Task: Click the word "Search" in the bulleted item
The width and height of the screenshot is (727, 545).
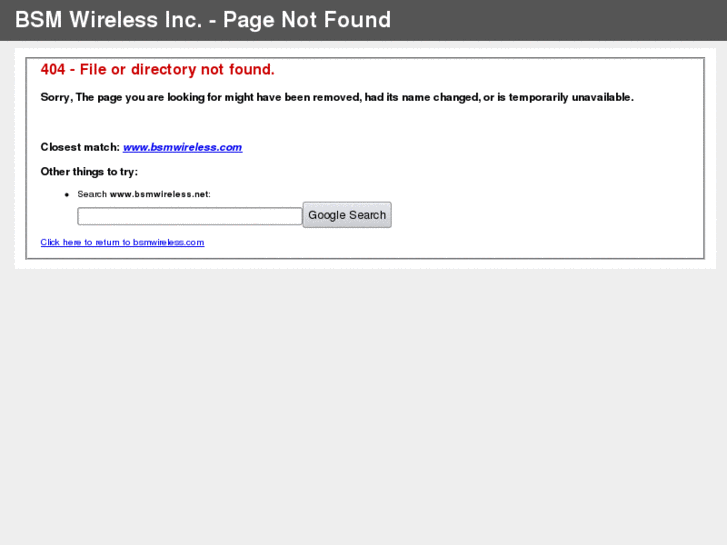Action: pos(92,194)
